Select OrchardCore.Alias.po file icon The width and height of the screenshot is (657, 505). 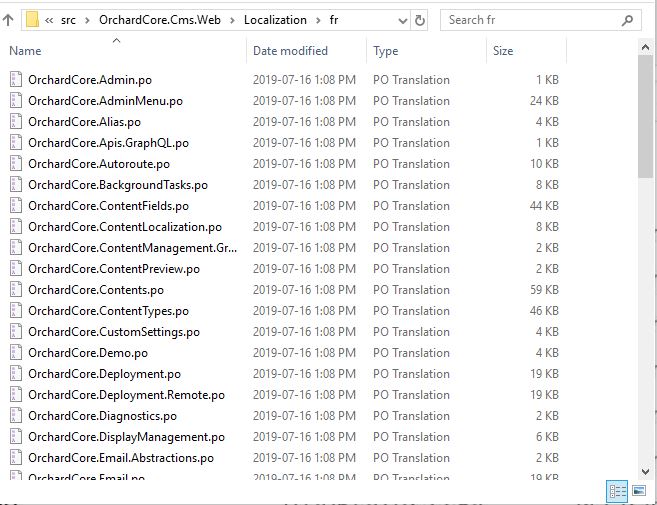coord(16,122)
